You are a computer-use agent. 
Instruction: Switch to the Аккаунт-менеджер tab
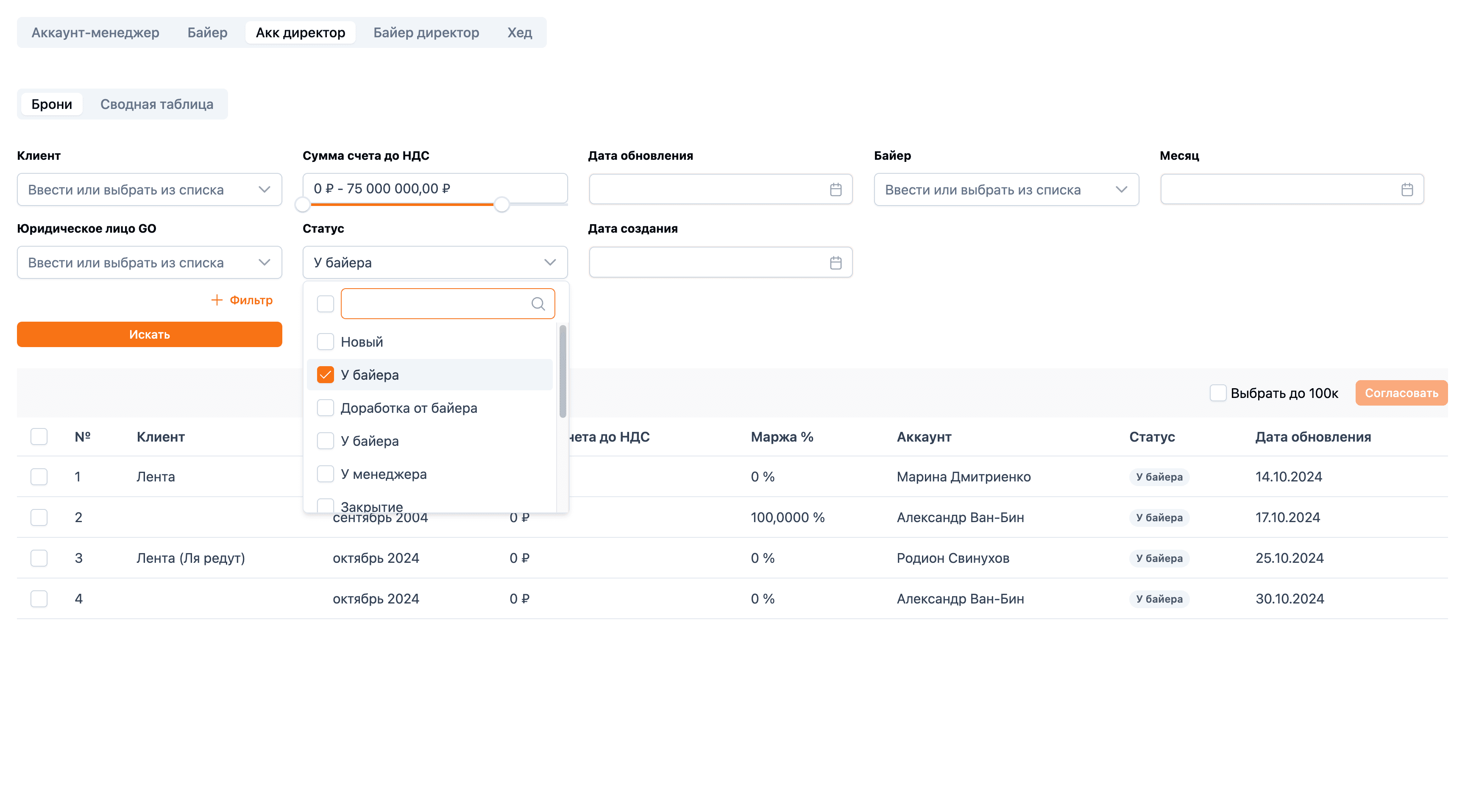coord(95,32)
